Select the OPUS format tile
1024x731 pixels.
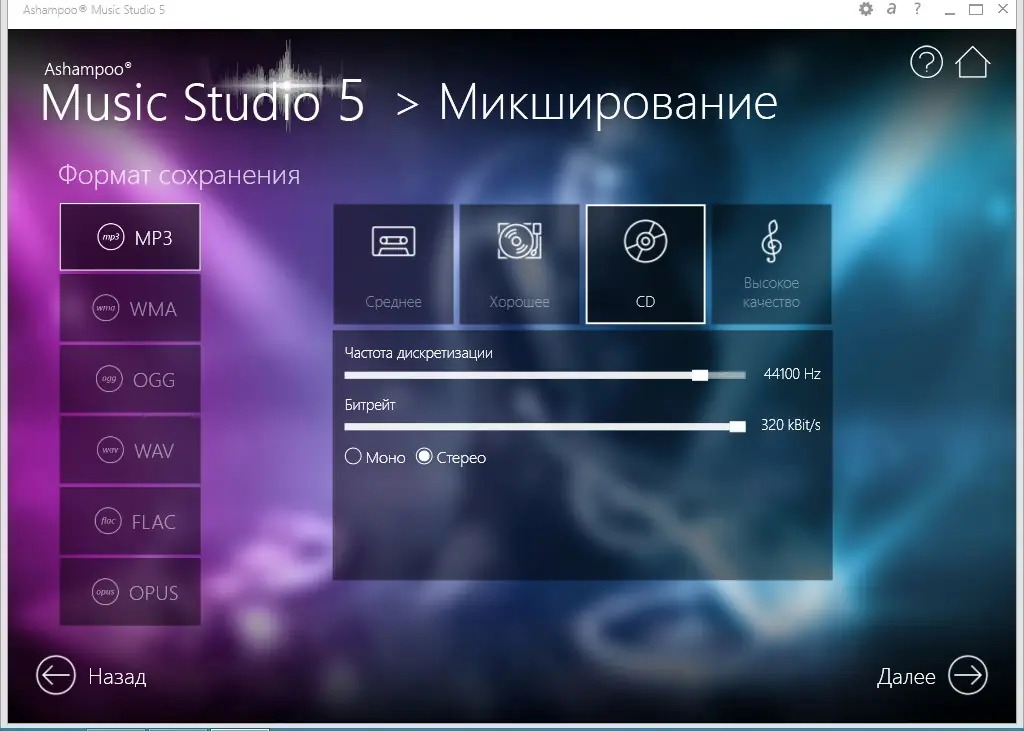(130, 593)
